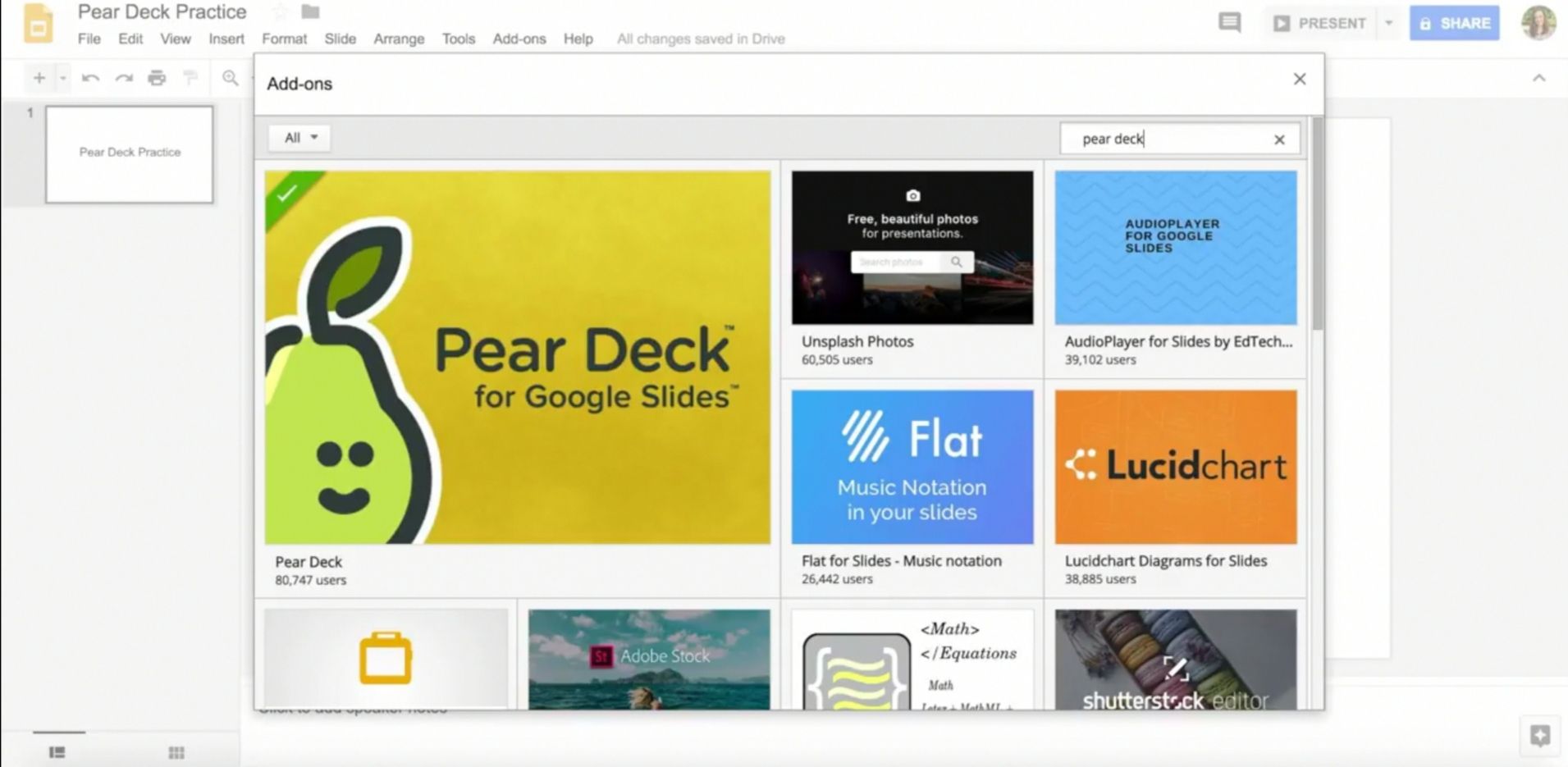This screenshot has width=1568, height=767.
Task: Click the Lucidchart Diagrams for Slides title
Action: click(x=1166, y=561)
